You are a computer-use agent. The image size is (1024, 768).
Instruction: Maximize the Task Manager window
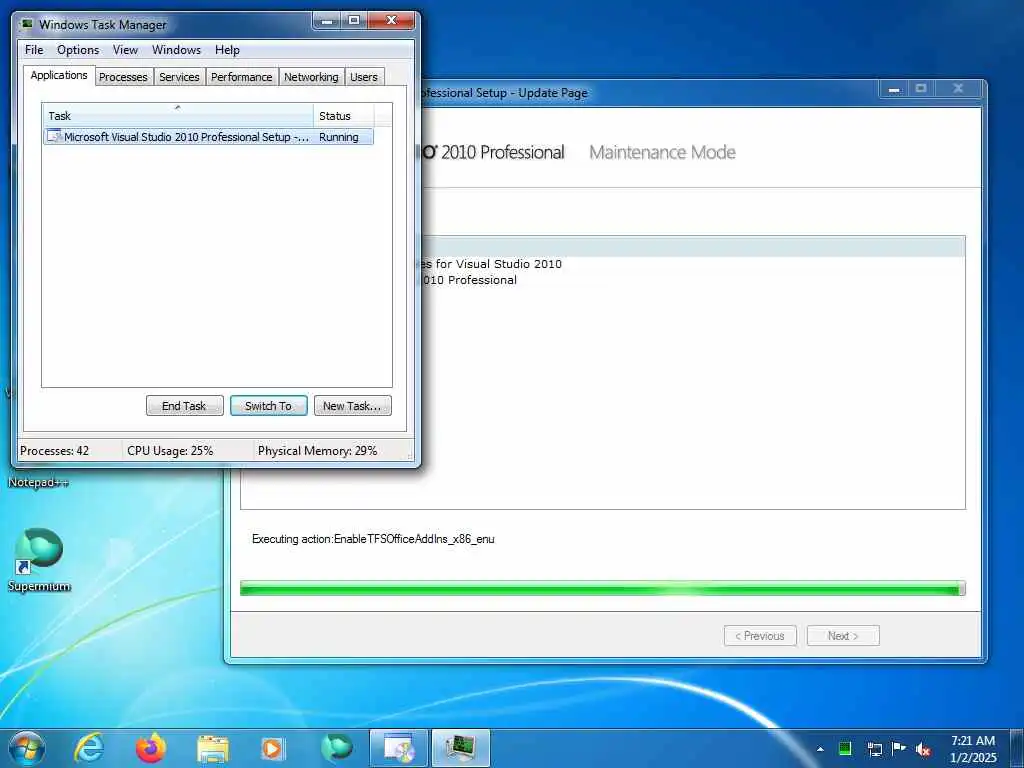(354, 20)
